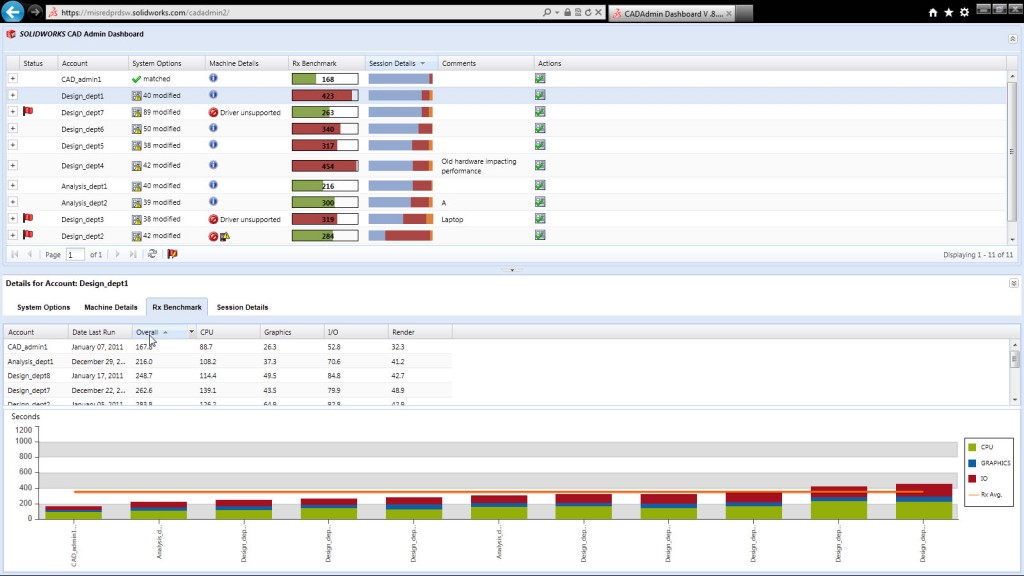Image resolution: width=1024 pixels, height=576 pixels.
Task: Click the refresh icon in the pagination bar
Action: click(153, 253)
